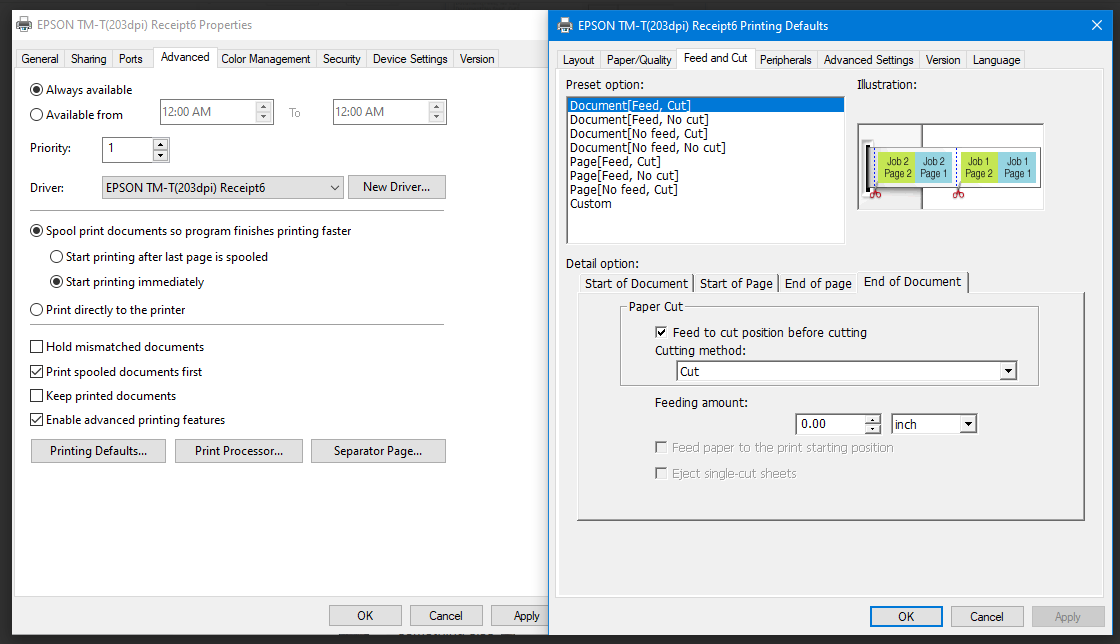This screenshot has width=1120, height=644.
Task: Click Eject single-cut sheets checkbox
Action: point(661,473)
